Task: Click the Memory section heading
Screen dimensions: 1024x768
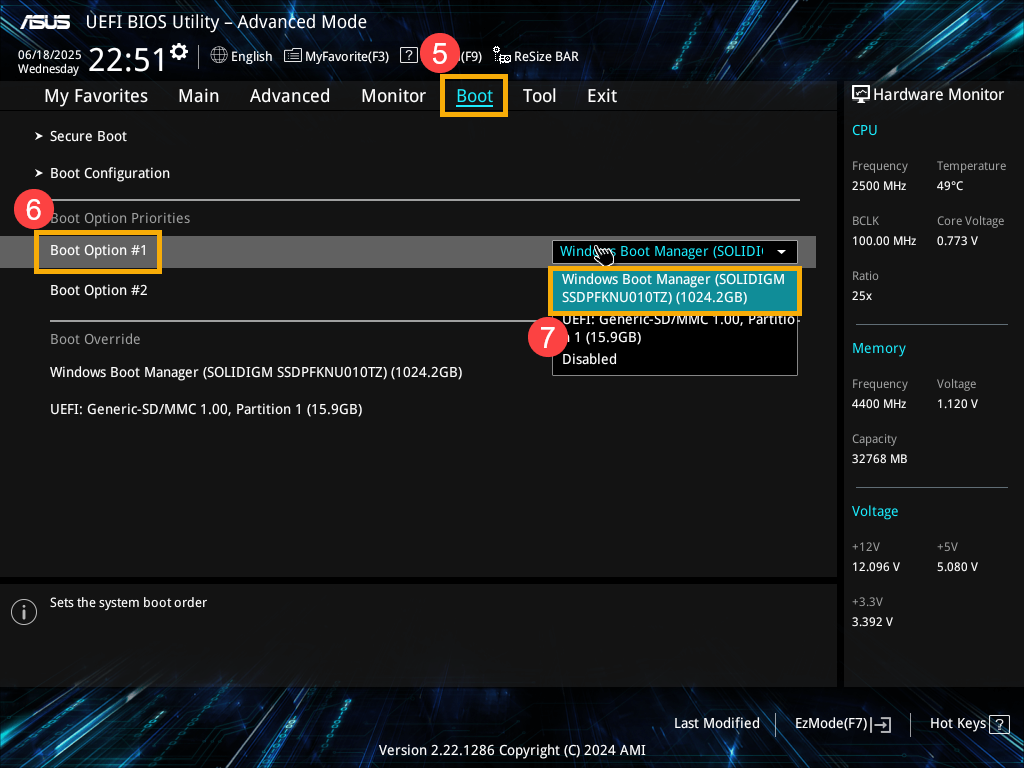Action: click(879, 349)
